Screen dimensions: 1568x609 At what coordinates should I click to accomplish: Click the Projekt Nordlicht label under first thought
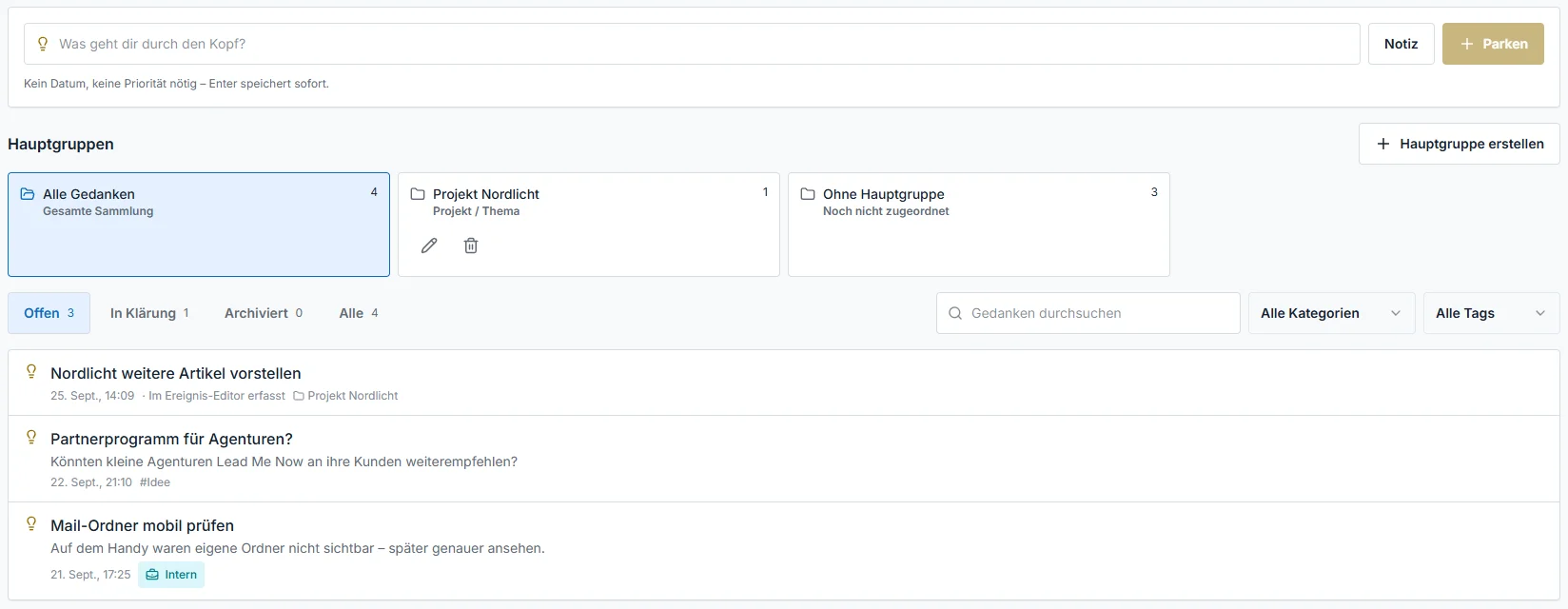(353, 396)
